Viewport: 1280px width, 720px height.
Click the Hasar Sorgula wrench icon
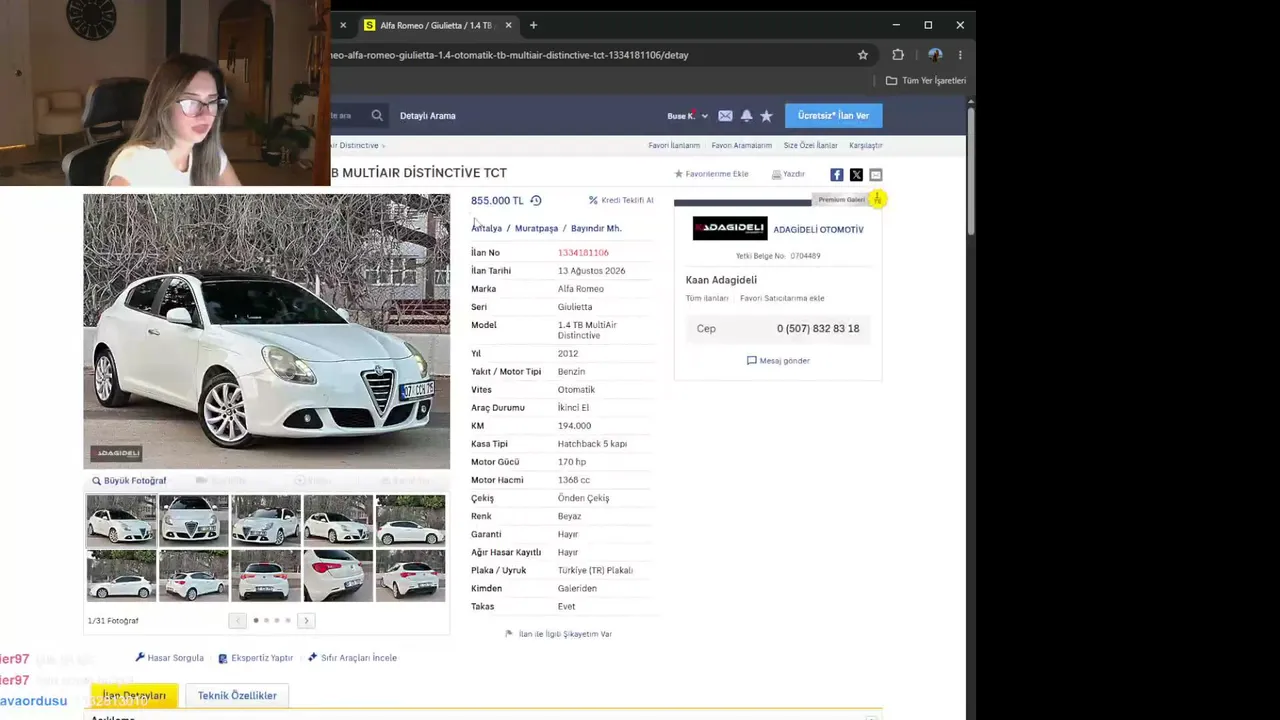140,657
